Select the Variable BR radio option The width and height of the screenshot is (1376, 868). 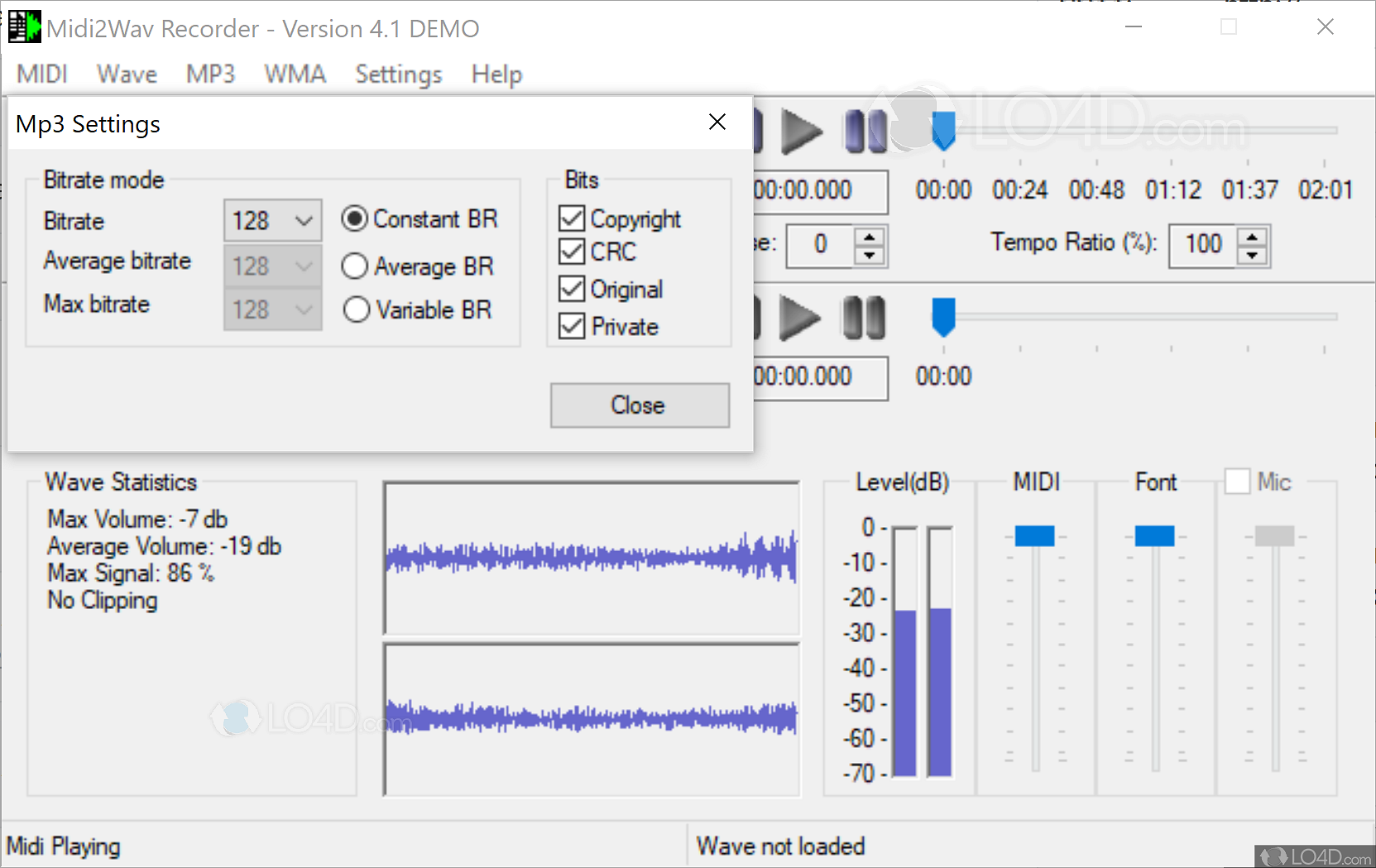point(356,309)
